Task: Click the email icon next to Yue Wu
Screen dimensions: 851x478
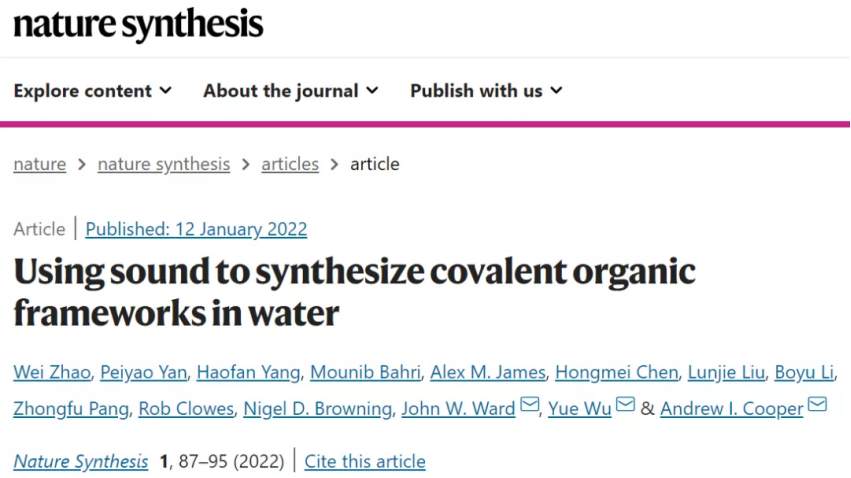Action: tap(625, 404)
